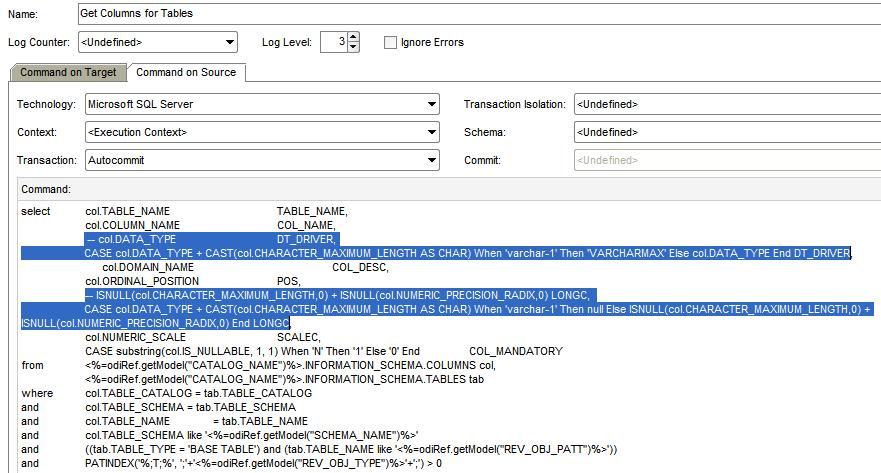Click 'col.ORDINAL_POSITION' in the command
Viewport: 881px width, 473px height.
pyautogui.click(x=142, y=281)
